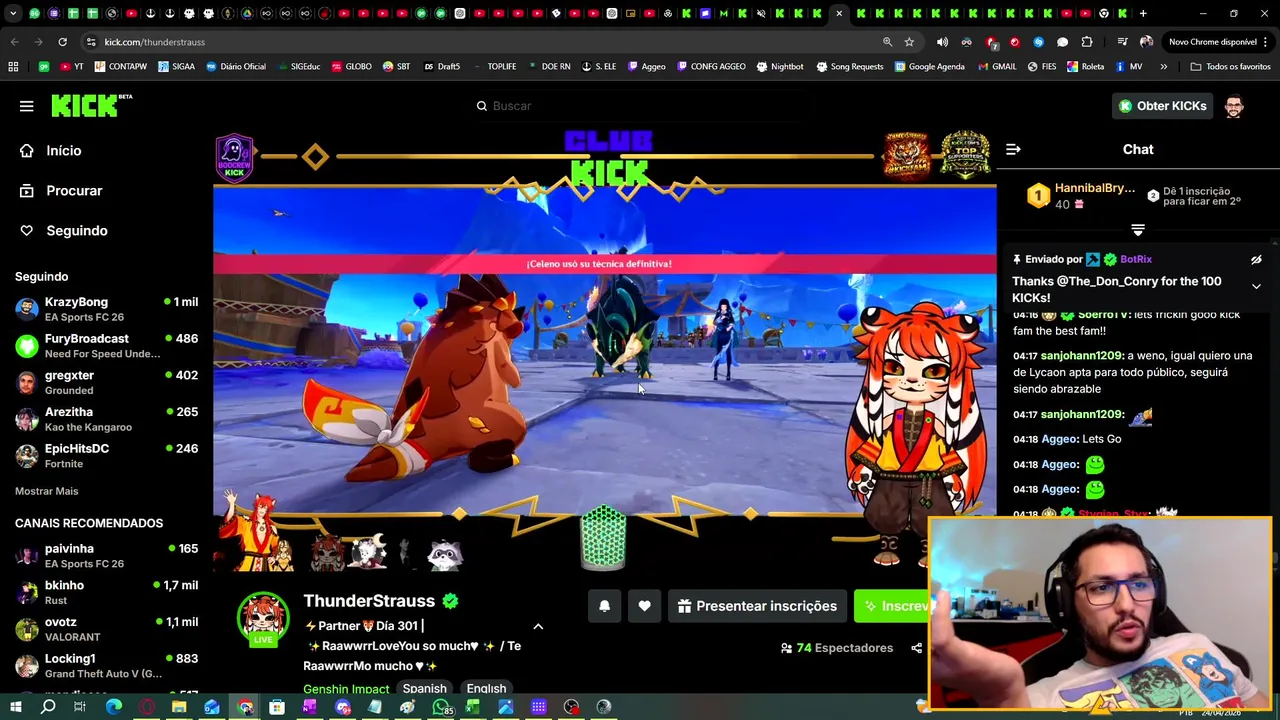Click Presentear inscrições gift button

(757, 606)
